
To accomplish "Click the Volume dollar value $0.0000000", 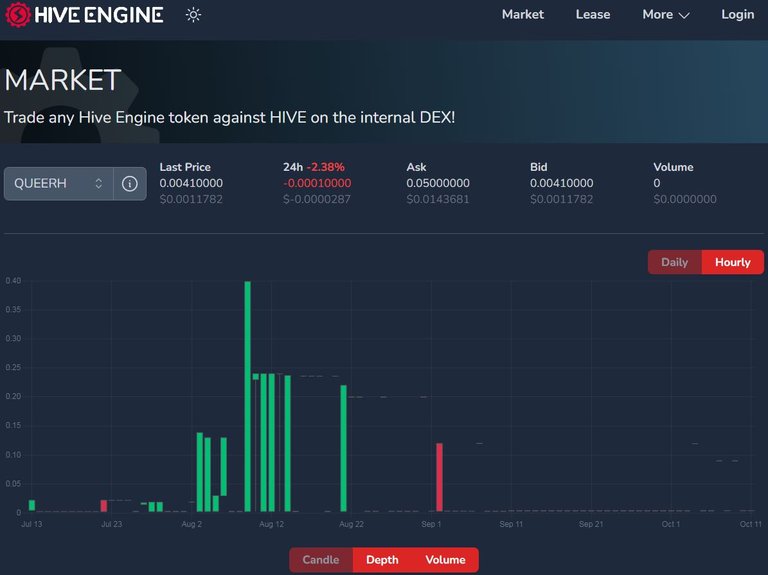I will click(685, 199).
